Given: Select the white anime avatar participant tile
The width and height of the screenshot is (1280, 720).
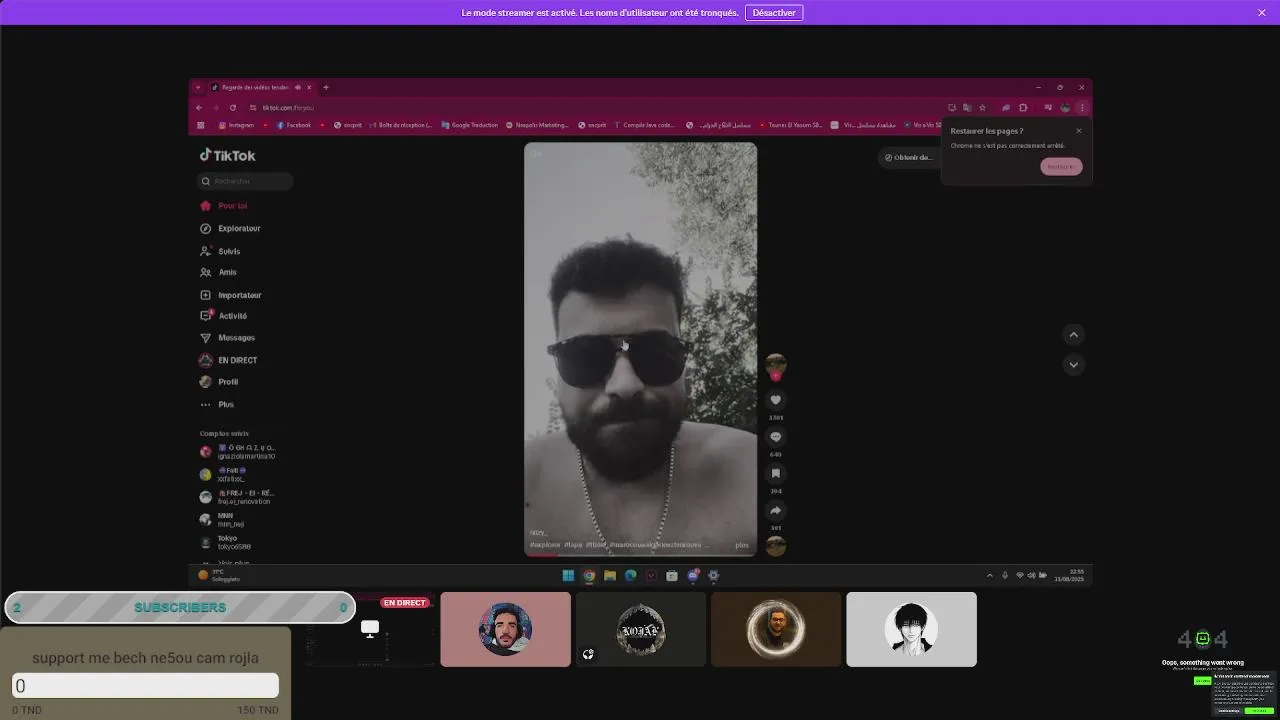Looking at the screenshot, I should coord(911,629).
